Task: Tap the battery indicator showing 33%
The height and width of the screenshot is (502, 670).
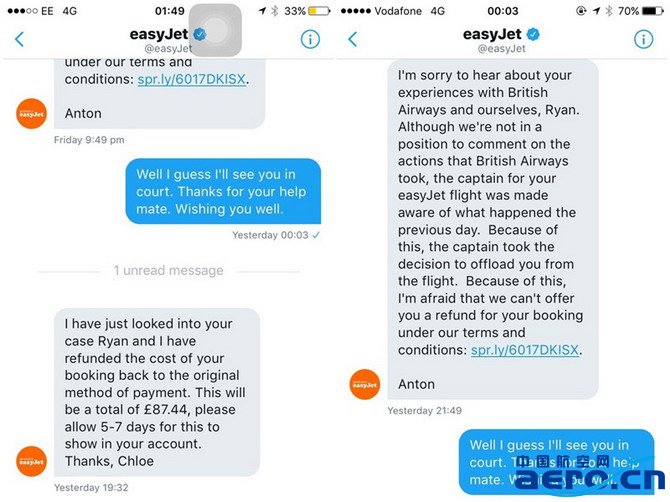Action: point(319,11)
